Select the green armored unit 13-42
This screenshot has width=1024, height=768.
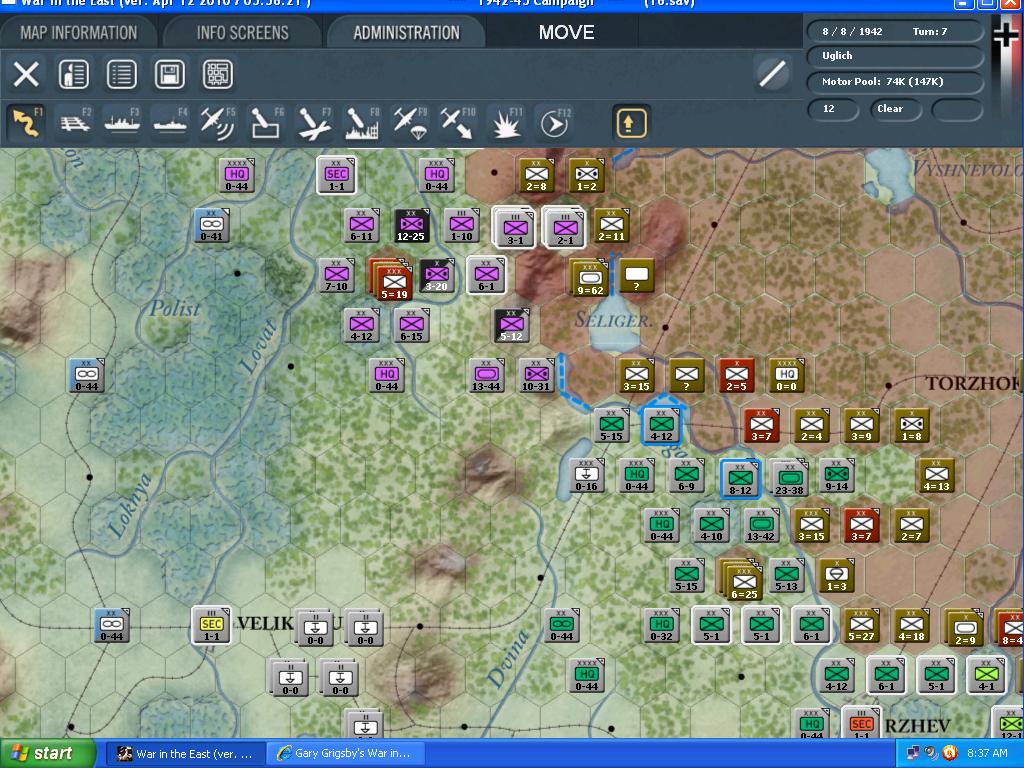pos(761,526)
